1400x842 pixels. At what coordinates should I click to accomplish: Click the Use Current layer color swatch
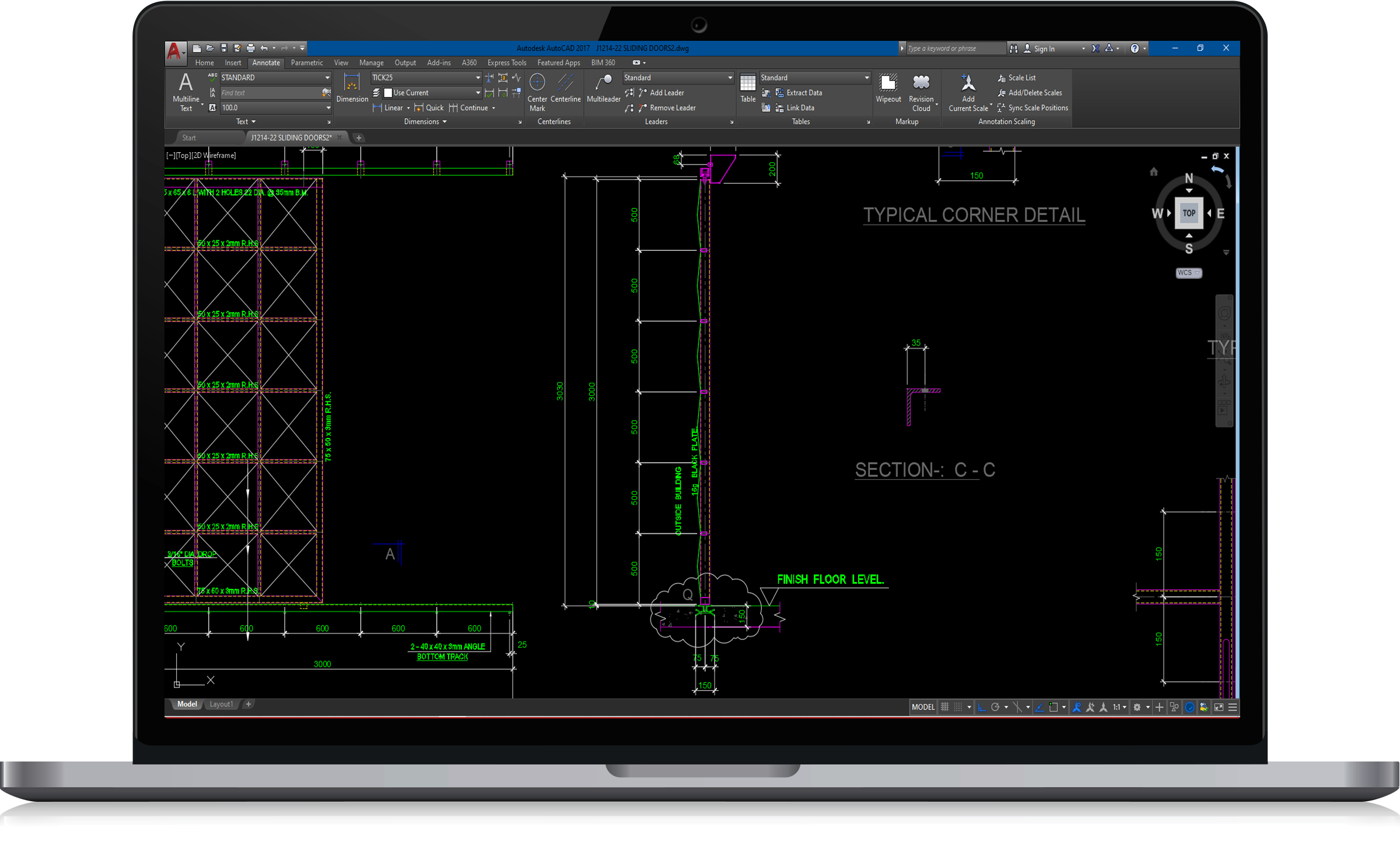click(x=388, y=93)
